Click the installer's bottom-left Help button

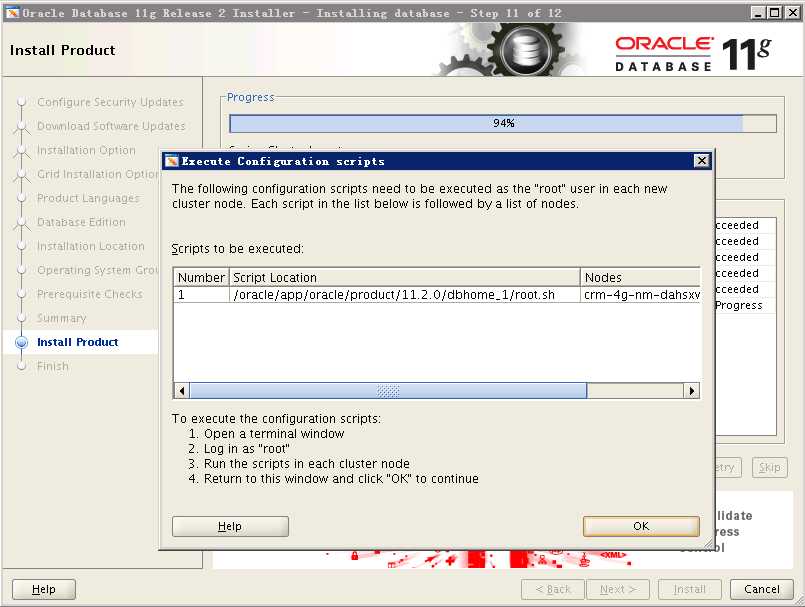point(44,589)
